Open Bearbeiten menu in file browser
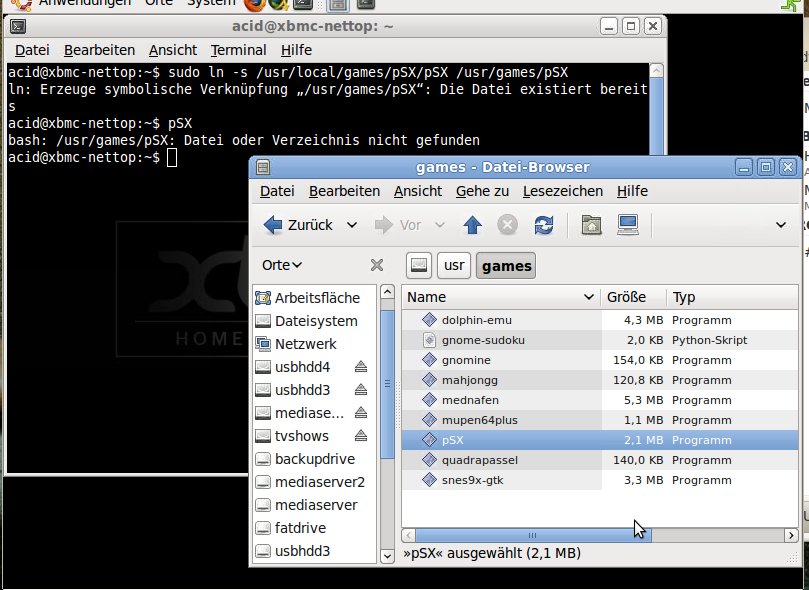 (x=344, y=191)
